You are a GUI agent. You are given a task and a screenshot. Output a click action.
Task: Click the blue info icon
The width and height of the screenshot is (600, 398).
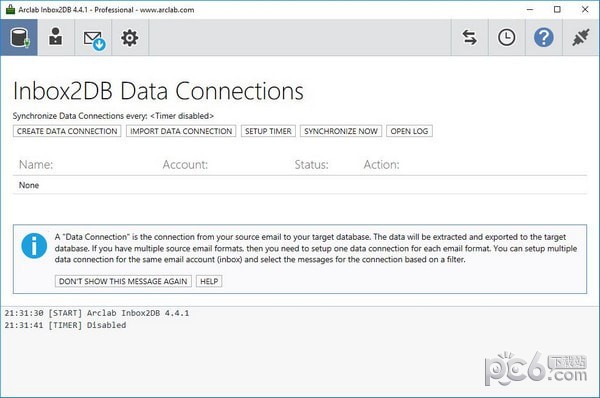pyautogui.click(x=34, y=246)
